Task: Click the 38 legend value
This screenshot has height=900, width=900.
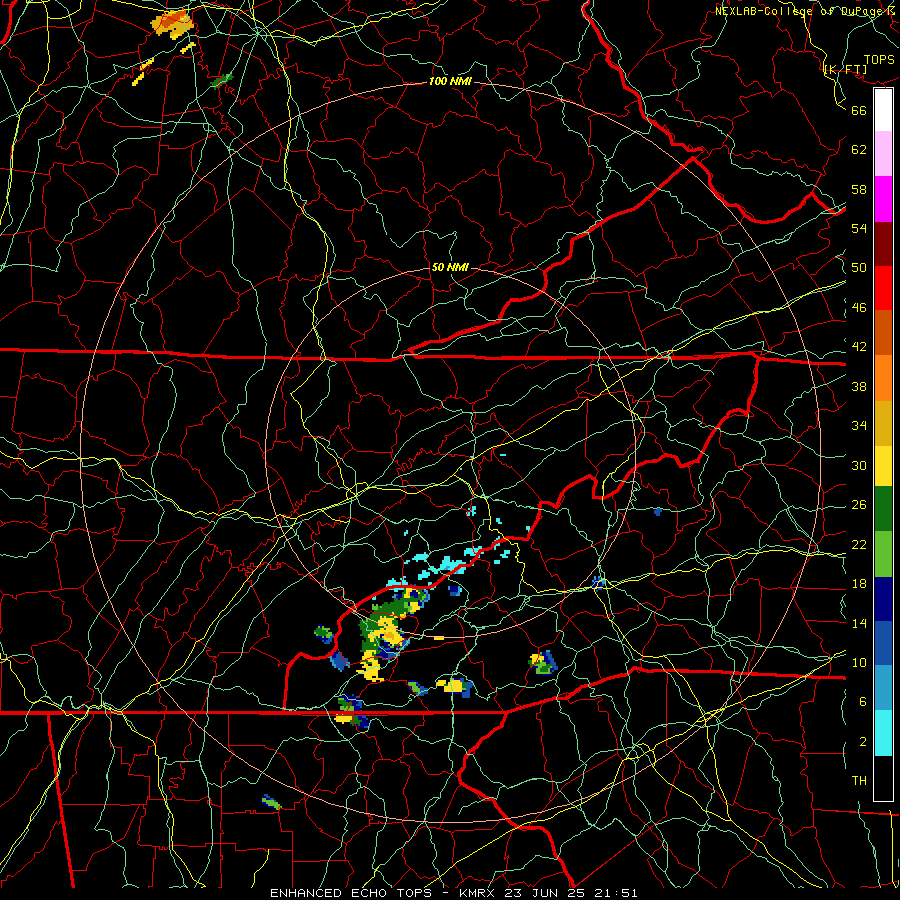Action: 859,386
